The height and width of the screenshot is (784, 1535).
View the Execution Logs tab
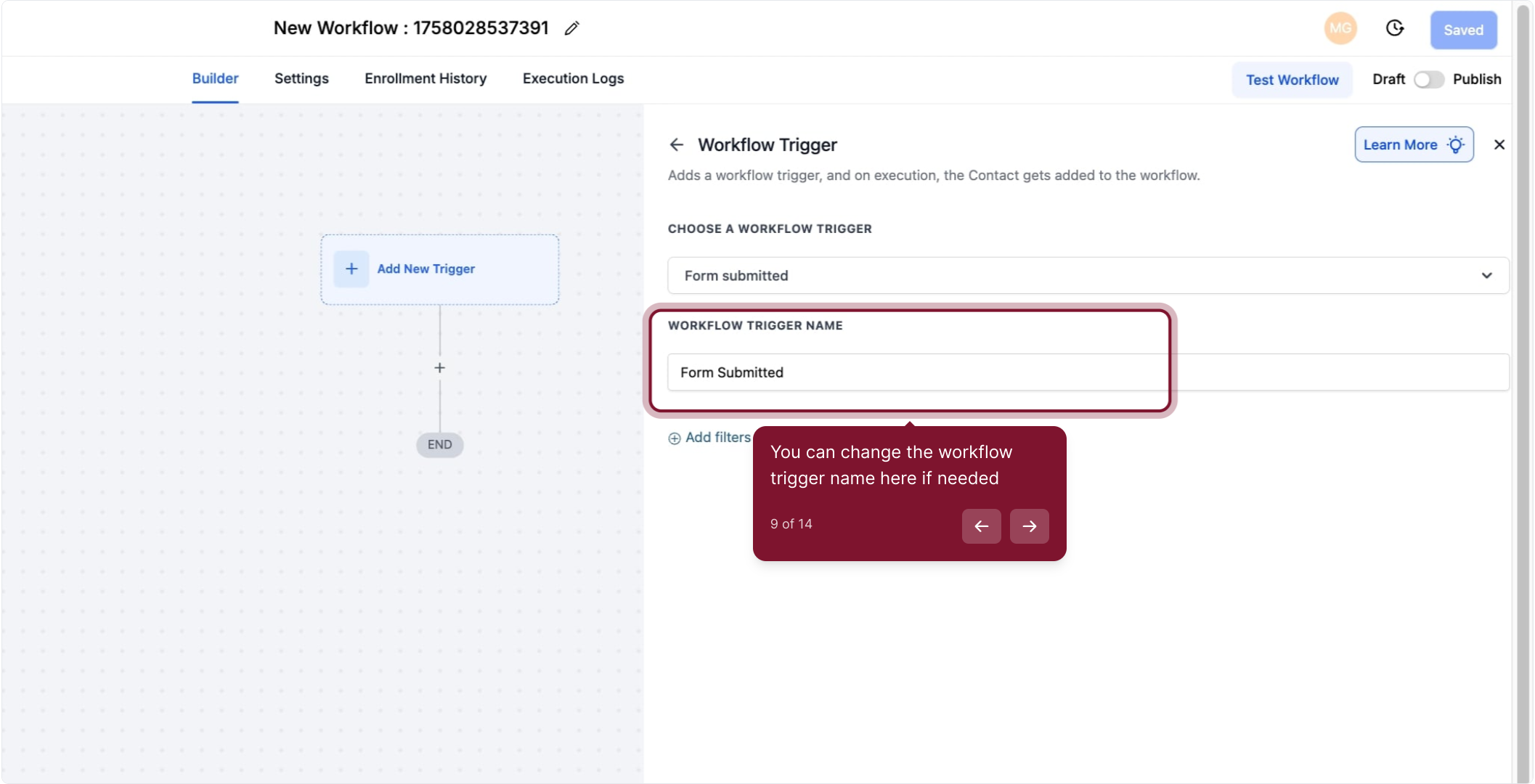click(x=573, y=78)
